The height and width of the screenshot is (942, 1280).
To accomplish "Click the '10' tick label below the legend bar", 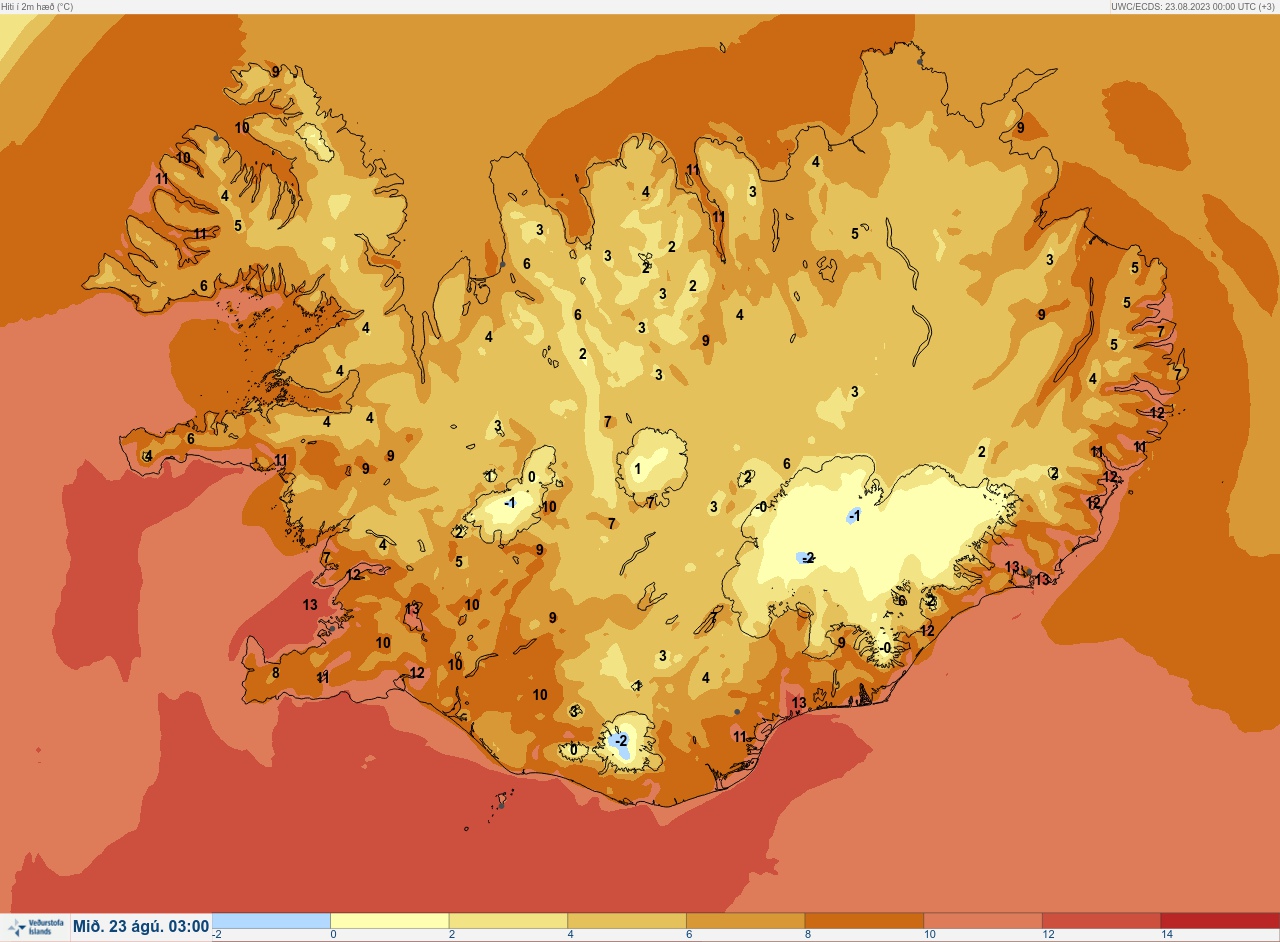I will (x=930, y=935).
